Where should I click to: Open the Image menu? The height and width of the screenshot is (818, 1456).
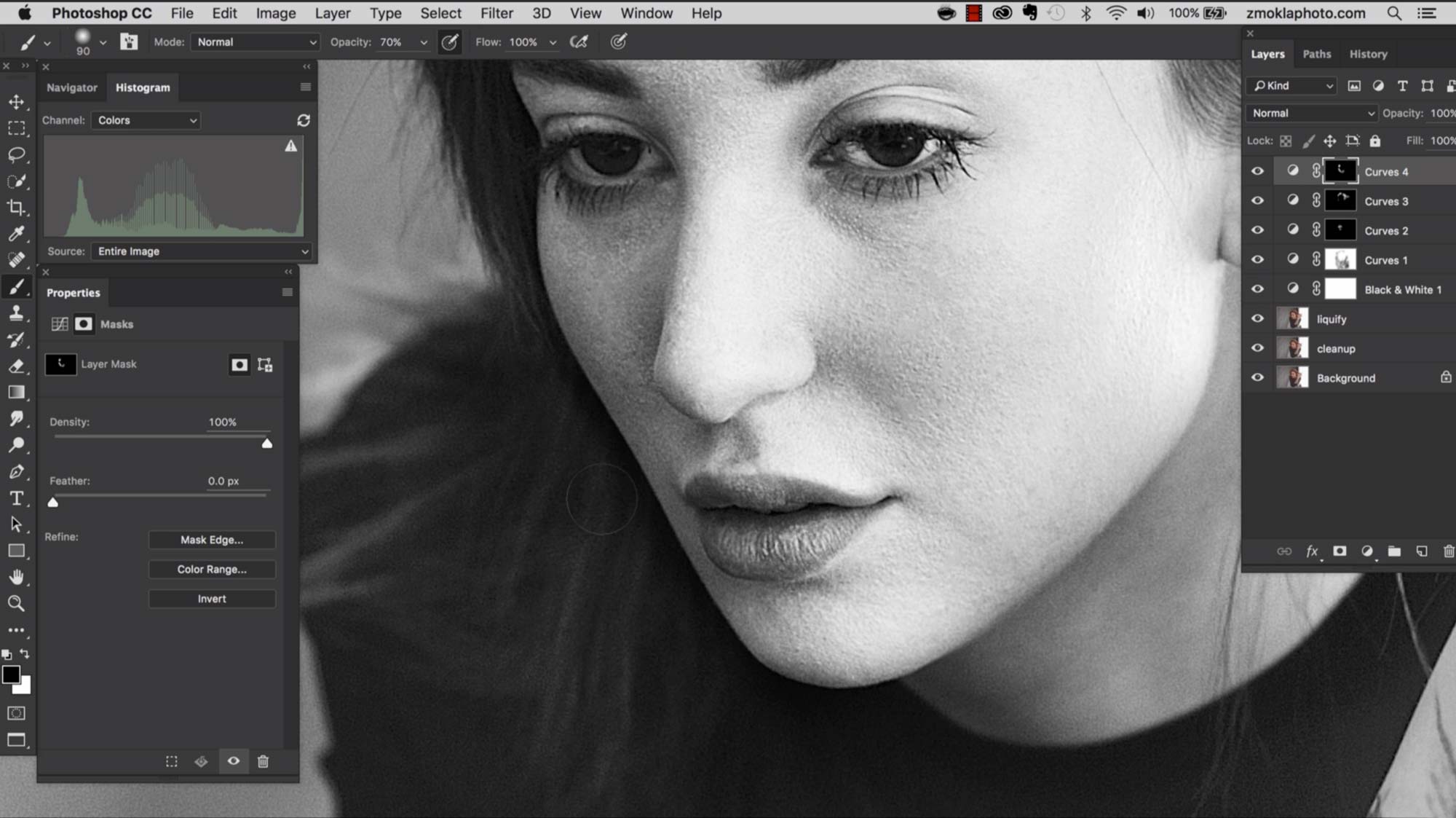click(x=275, y=13)
